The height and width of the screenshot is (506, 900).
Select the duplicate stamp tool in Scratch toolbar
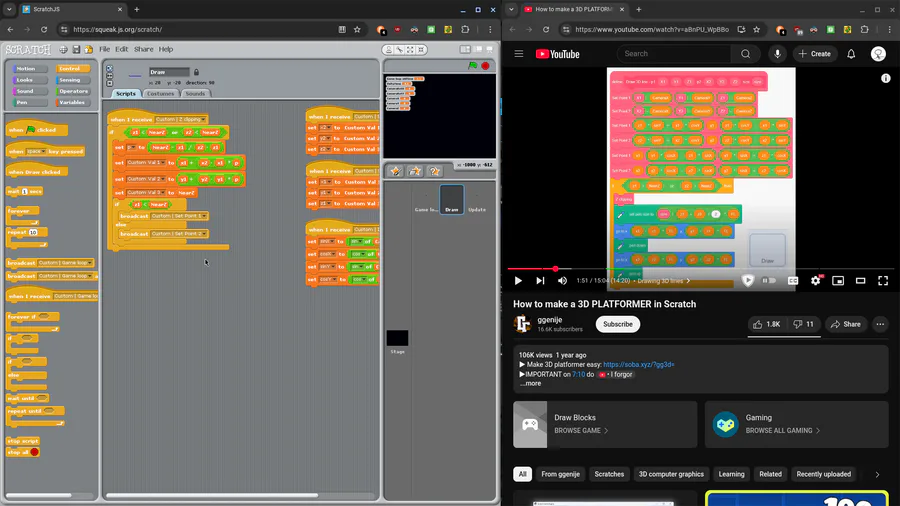click(389, 50)
